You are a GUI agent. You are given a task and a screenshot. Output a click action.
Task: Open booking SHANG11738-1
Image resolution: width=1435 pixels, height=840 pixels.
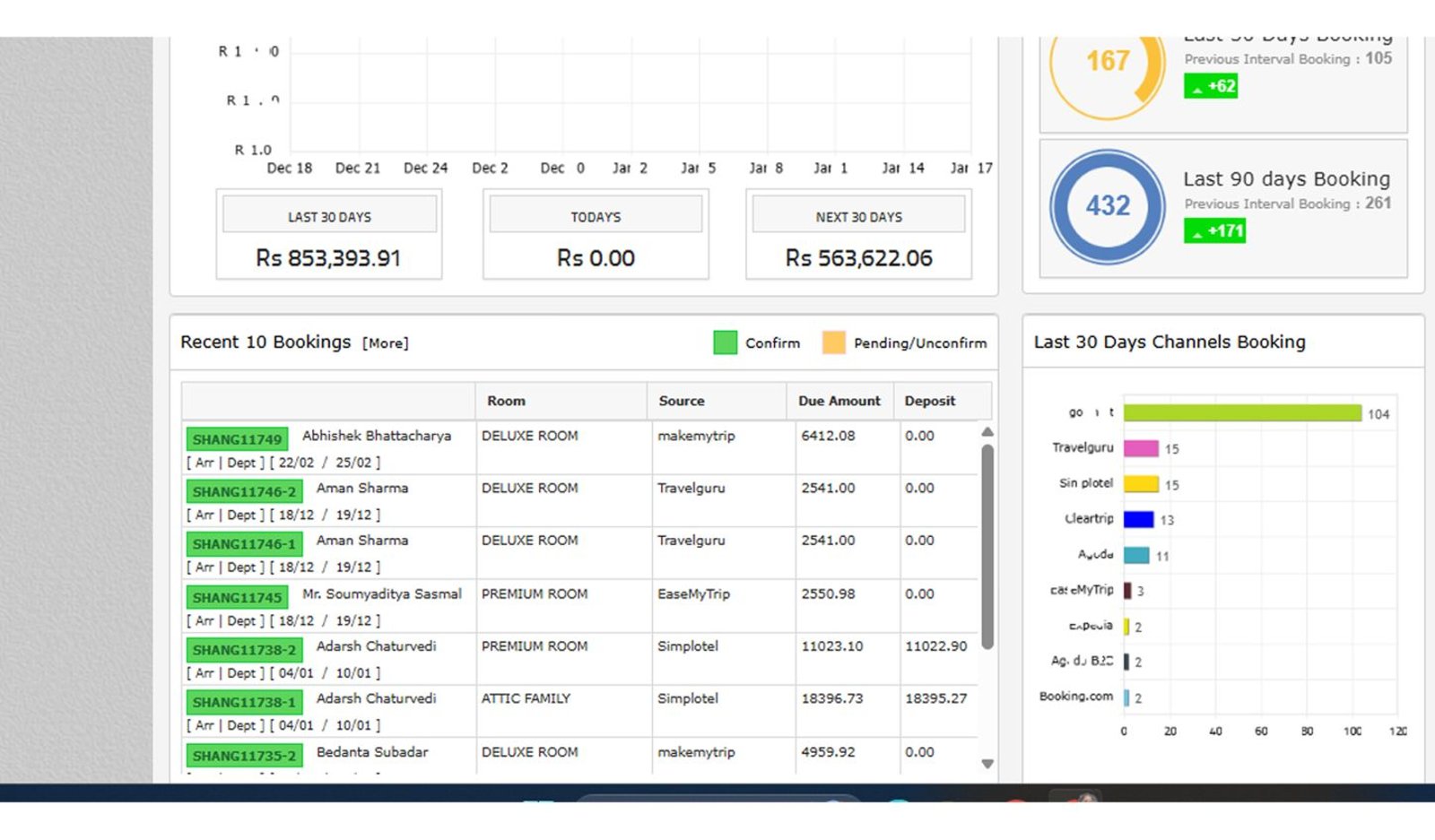click(244, 702)
